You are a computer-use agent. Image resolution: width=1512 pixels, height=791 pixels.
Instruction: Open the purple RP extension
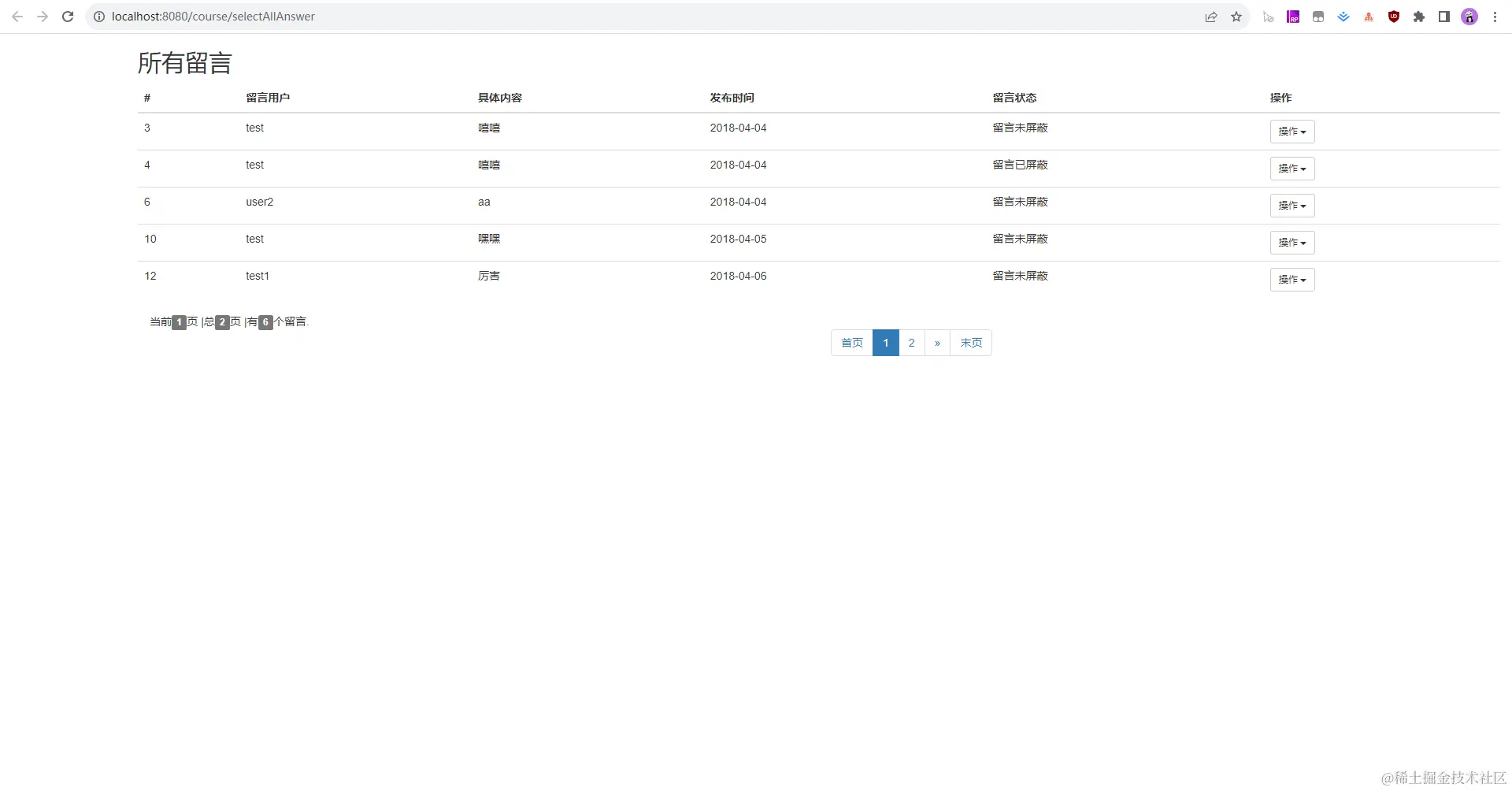click(x=1293, y=17)
